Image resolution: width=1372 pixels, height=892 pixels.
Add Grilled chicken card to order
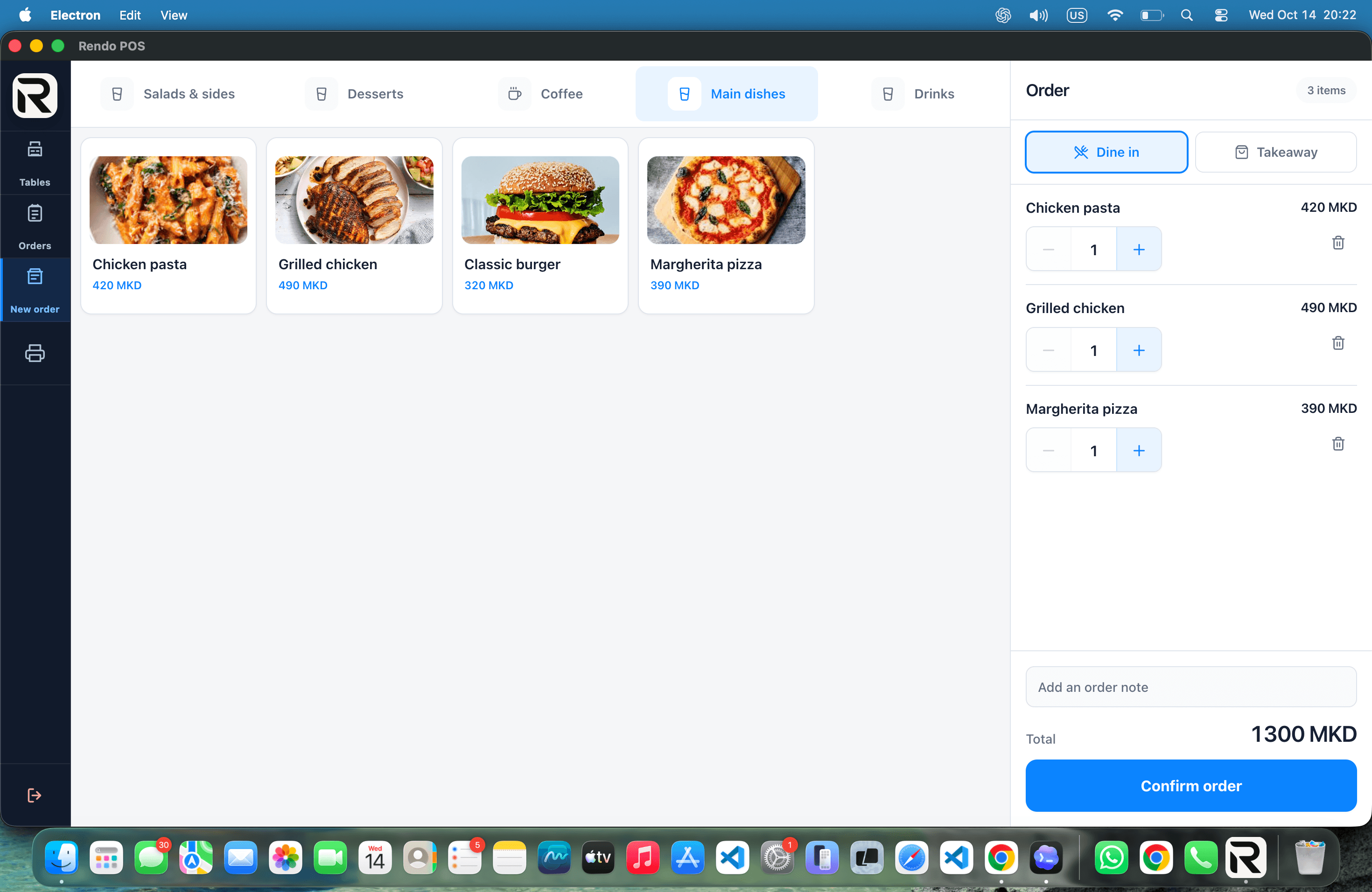tap(354, 225)
